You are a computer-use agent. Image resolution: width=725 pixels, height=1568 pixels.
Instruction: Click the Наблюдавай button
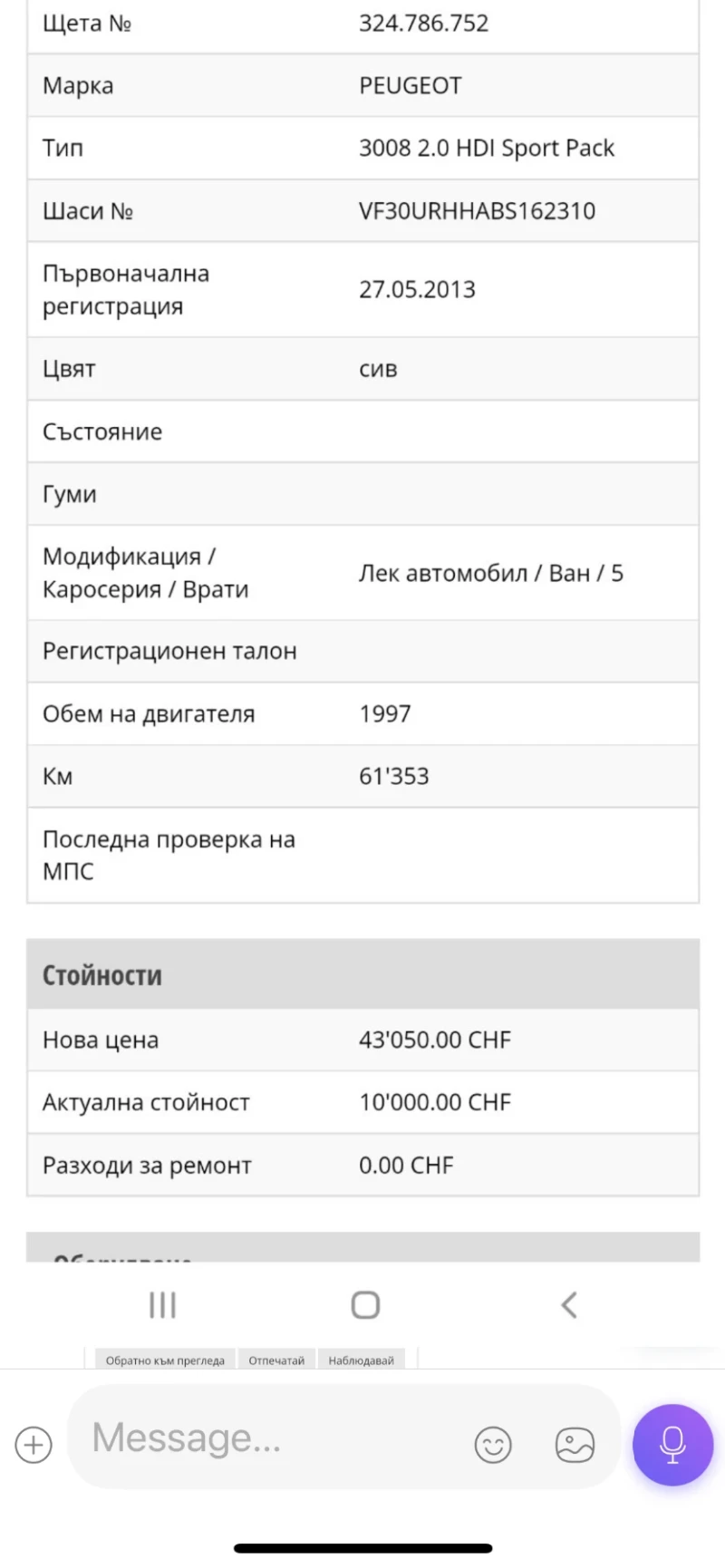[361, 1360]
